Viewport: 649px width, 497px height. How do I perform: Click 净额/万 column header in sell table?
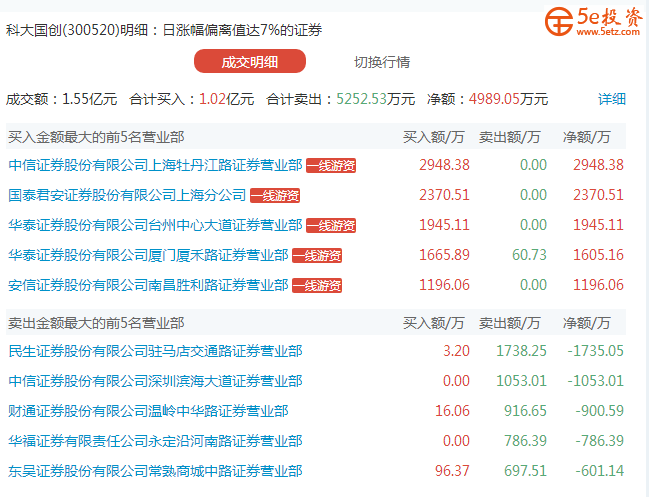[x=587, y=323]
